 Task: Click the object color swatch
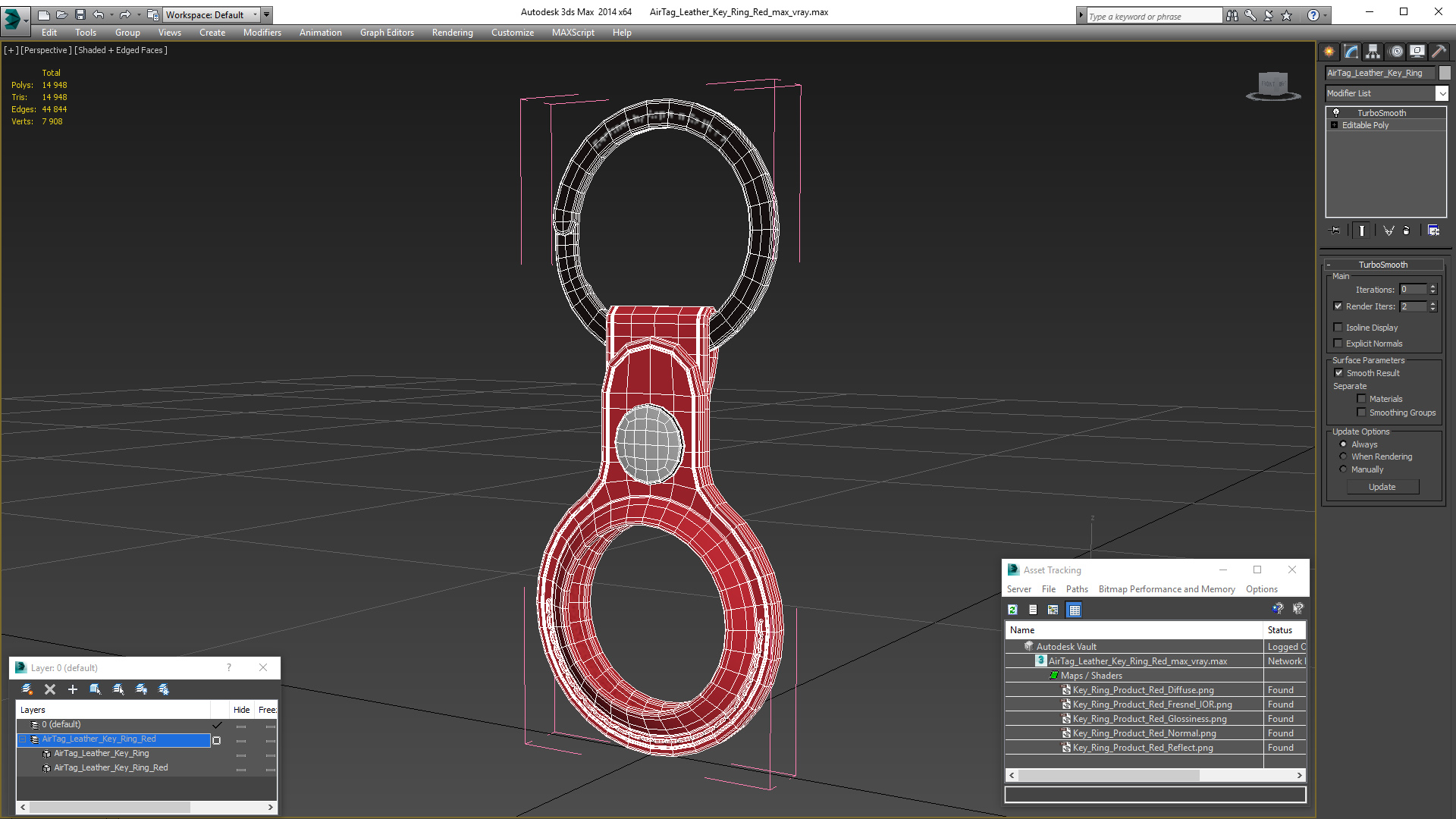point(1445,73)
